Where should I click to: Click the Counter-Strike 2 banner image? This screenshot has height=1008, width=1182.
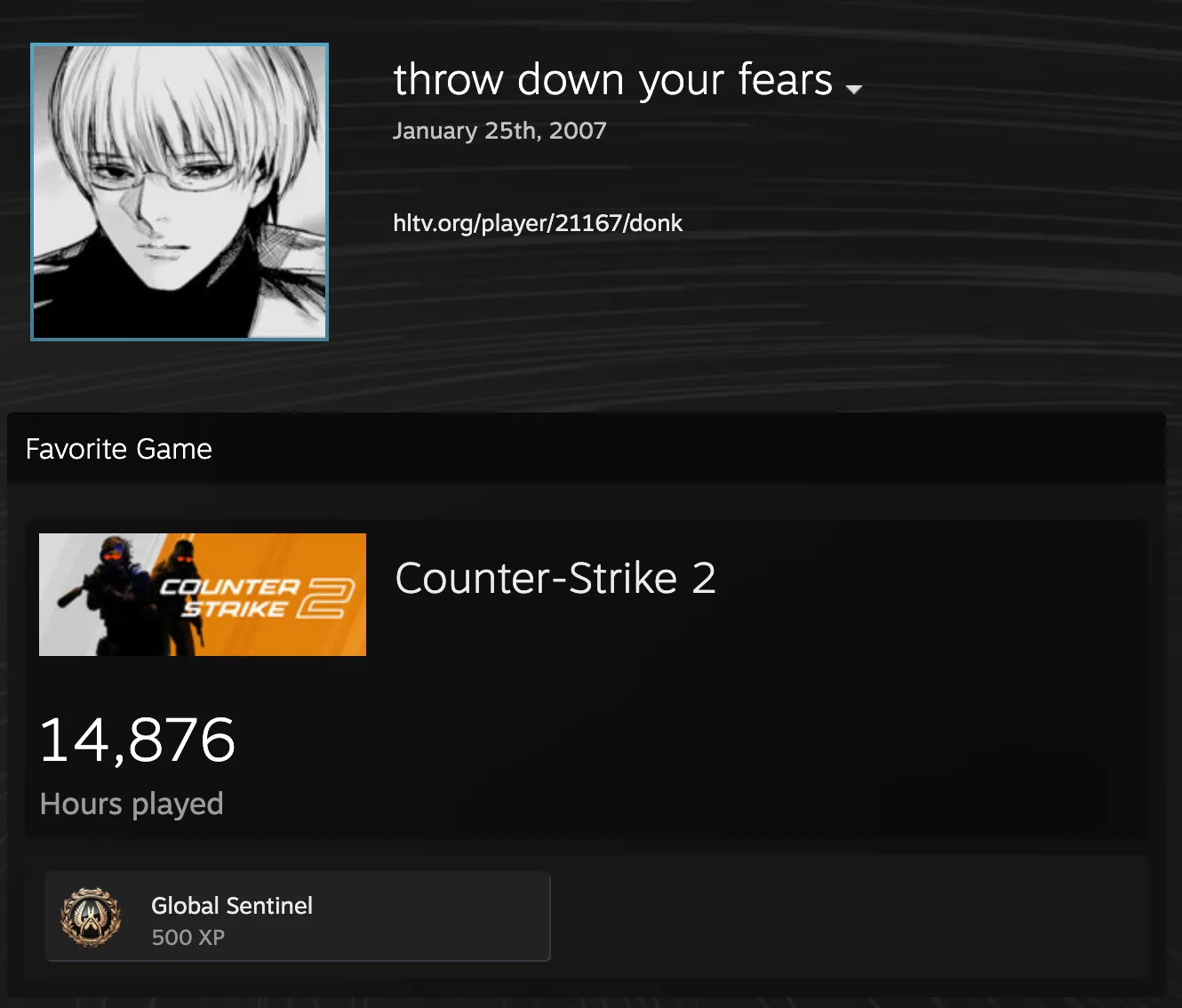point(203,595)
